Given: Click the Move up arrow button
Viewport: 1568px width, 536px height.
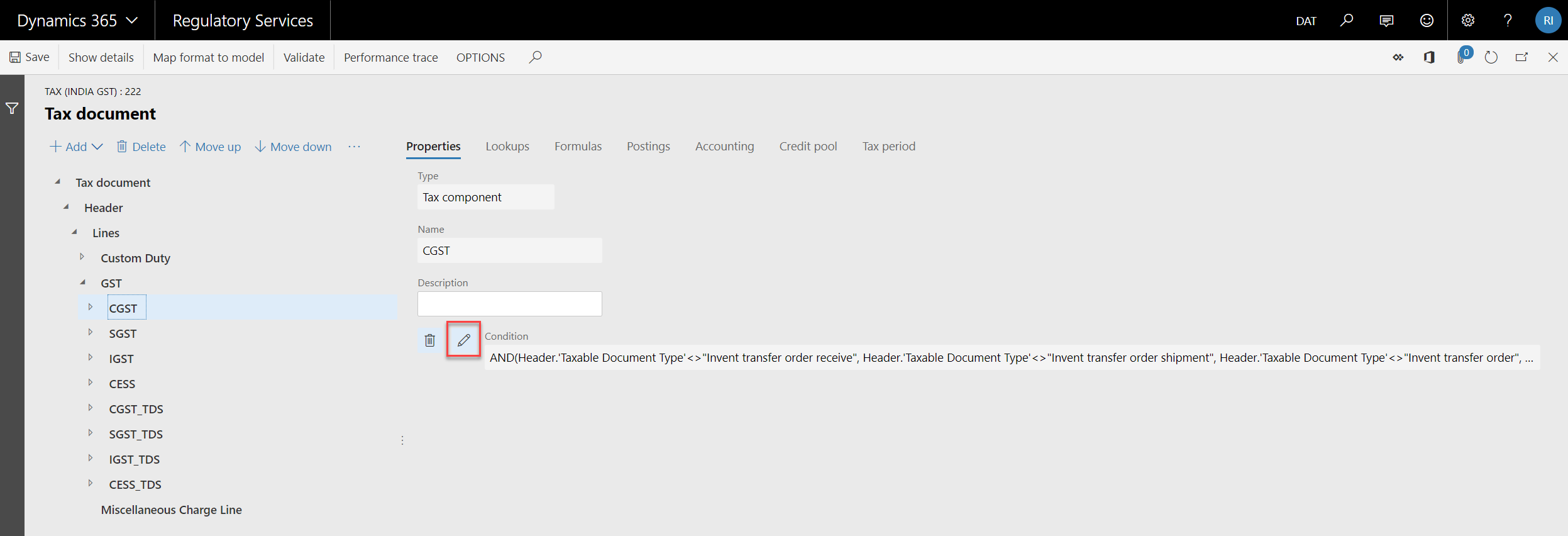Looking at the screenshot, I should 210,147.
